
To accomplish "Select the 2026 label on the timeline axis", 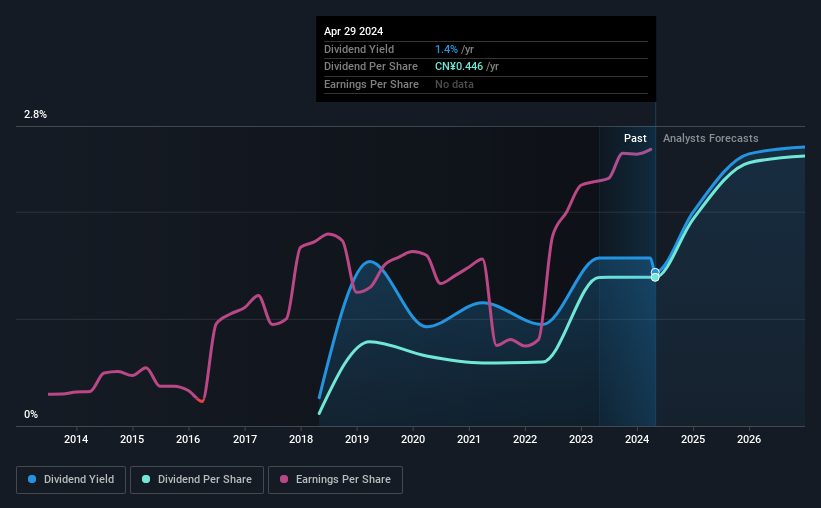I will tap(749, 439).
